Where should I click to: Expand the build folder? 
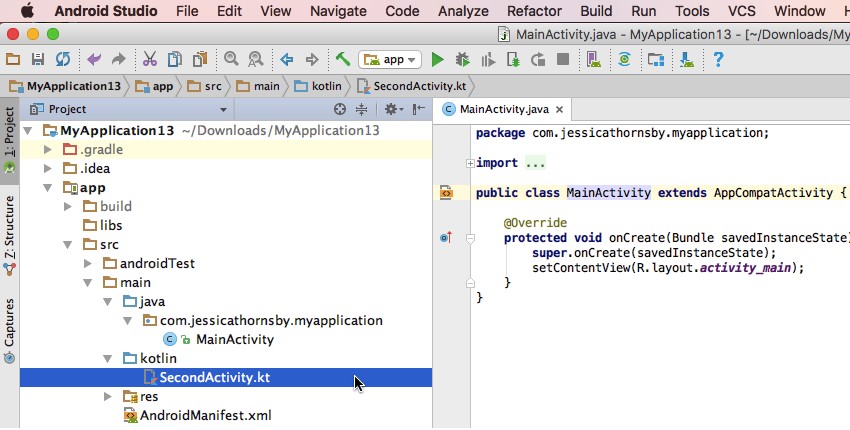[x=68, y=207]
